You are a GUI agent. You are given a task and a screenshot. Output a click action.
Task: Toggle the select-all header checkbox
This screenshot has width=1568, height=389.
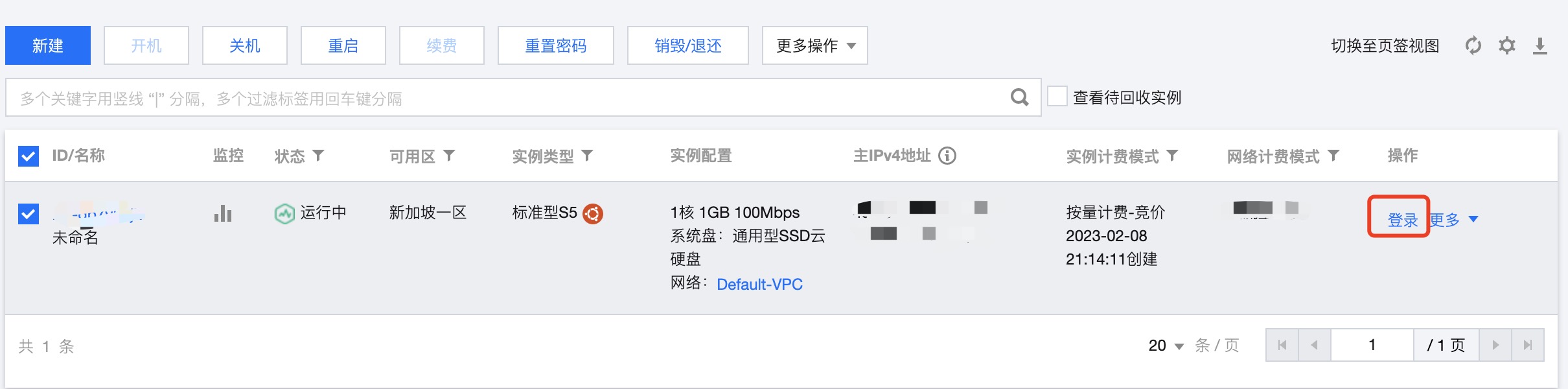29,156
